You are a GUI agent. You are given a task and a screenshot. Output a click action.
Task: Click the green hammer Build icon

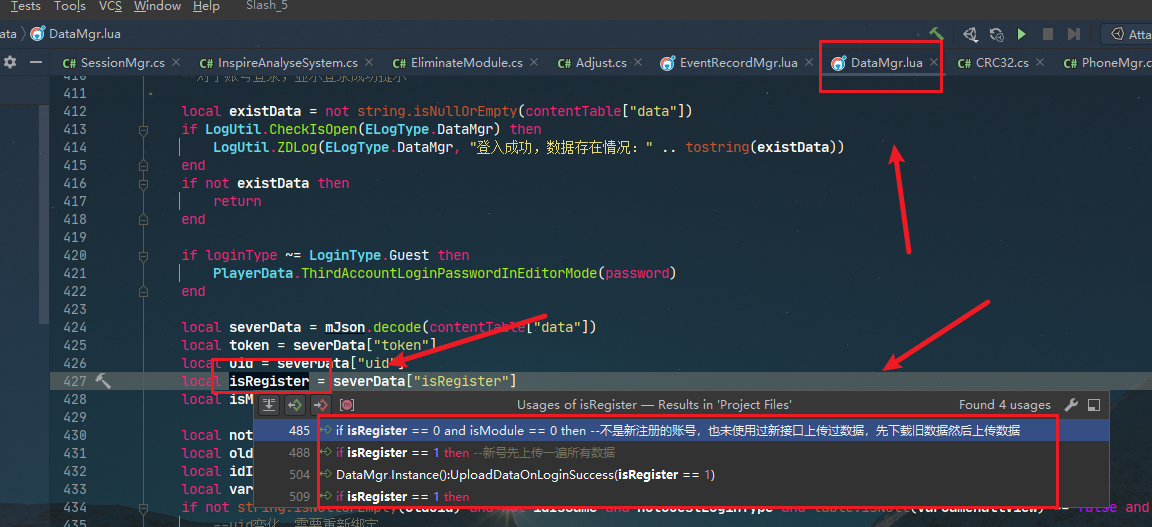tap(936, 34)
